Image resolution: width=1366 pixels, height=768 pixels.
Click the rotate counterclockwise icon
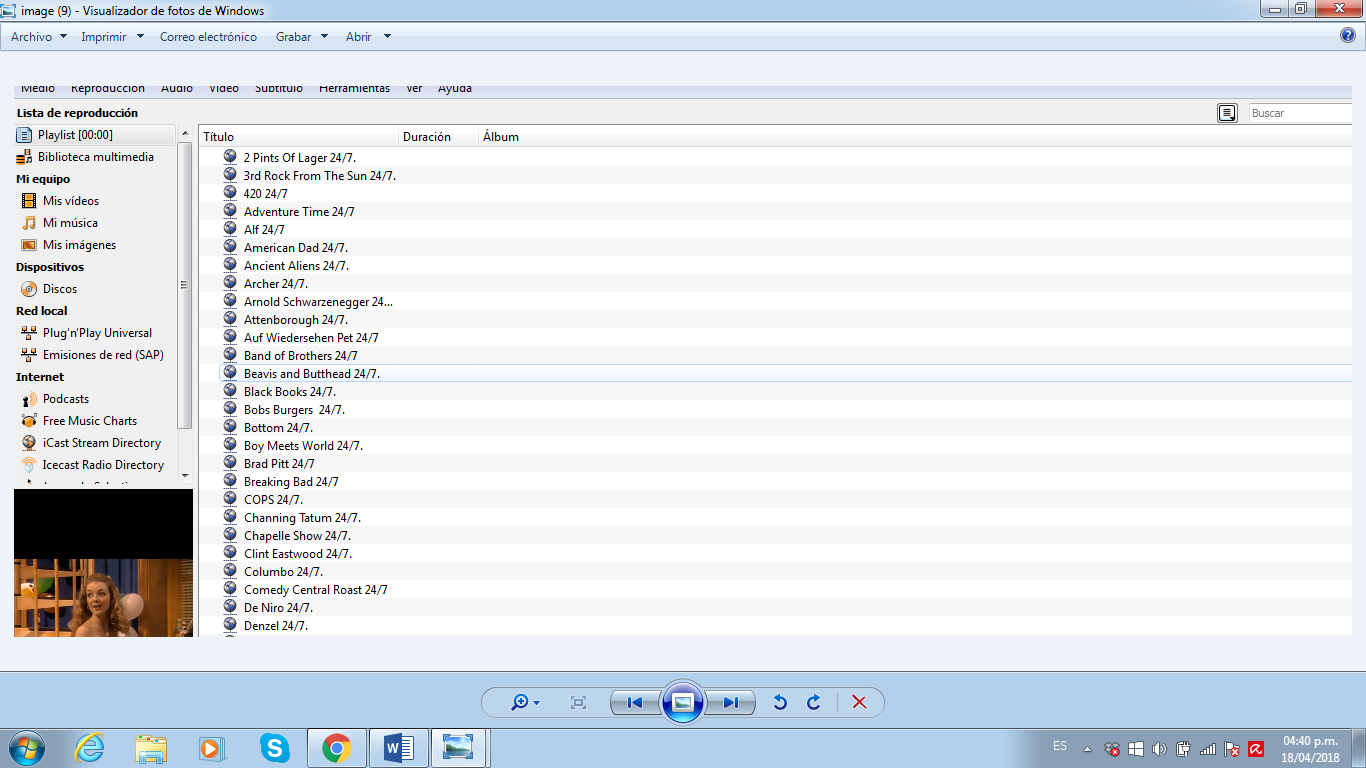click(780, 703)
